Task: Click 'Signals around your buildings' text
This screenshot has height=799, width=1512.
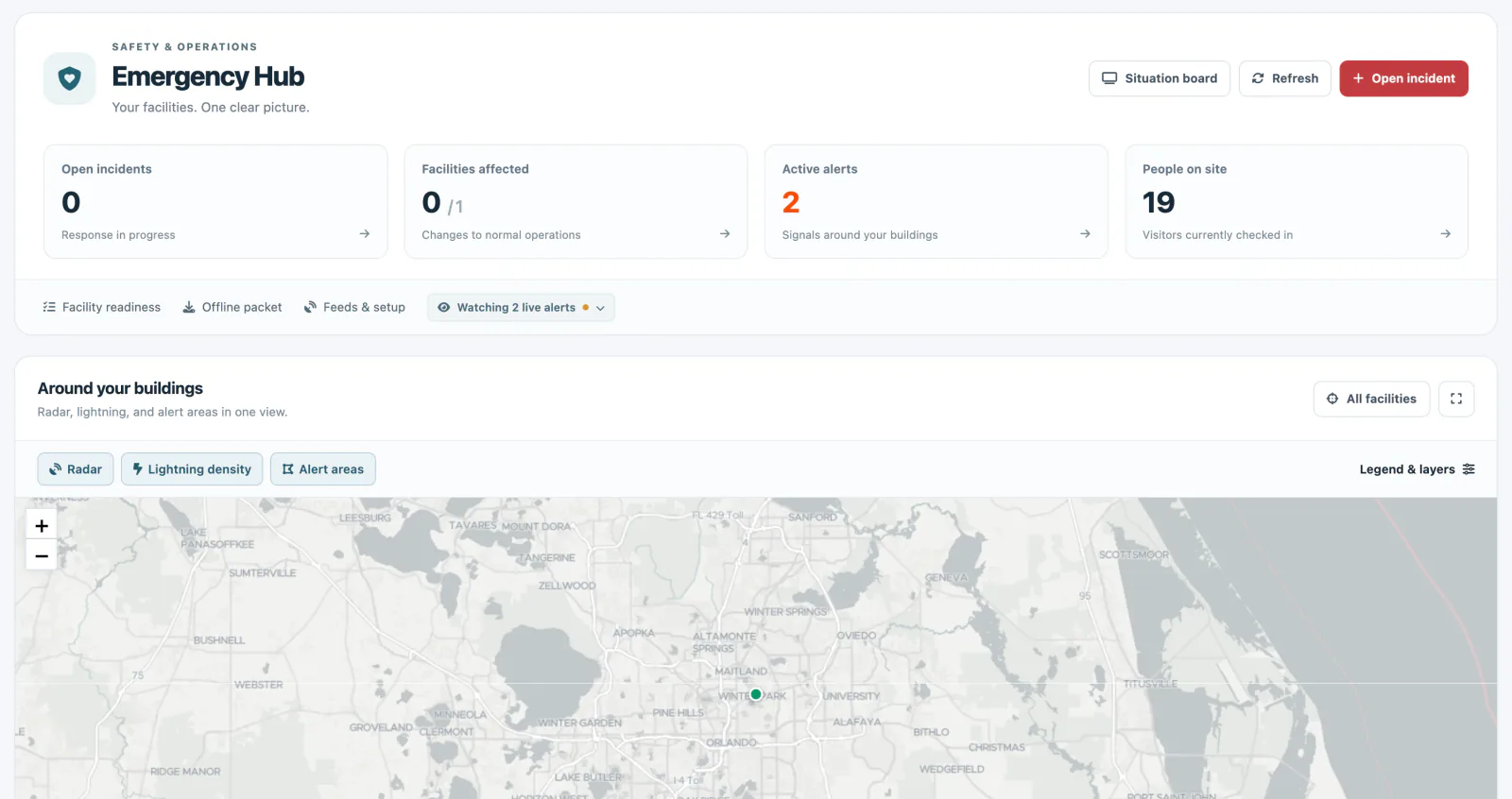Action: tap(860, 235)
